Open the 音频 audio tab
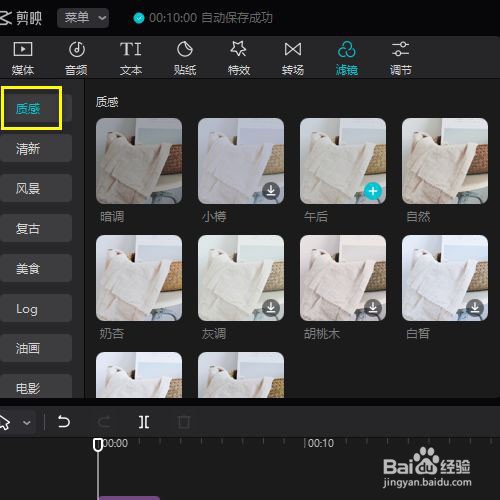 76,58
